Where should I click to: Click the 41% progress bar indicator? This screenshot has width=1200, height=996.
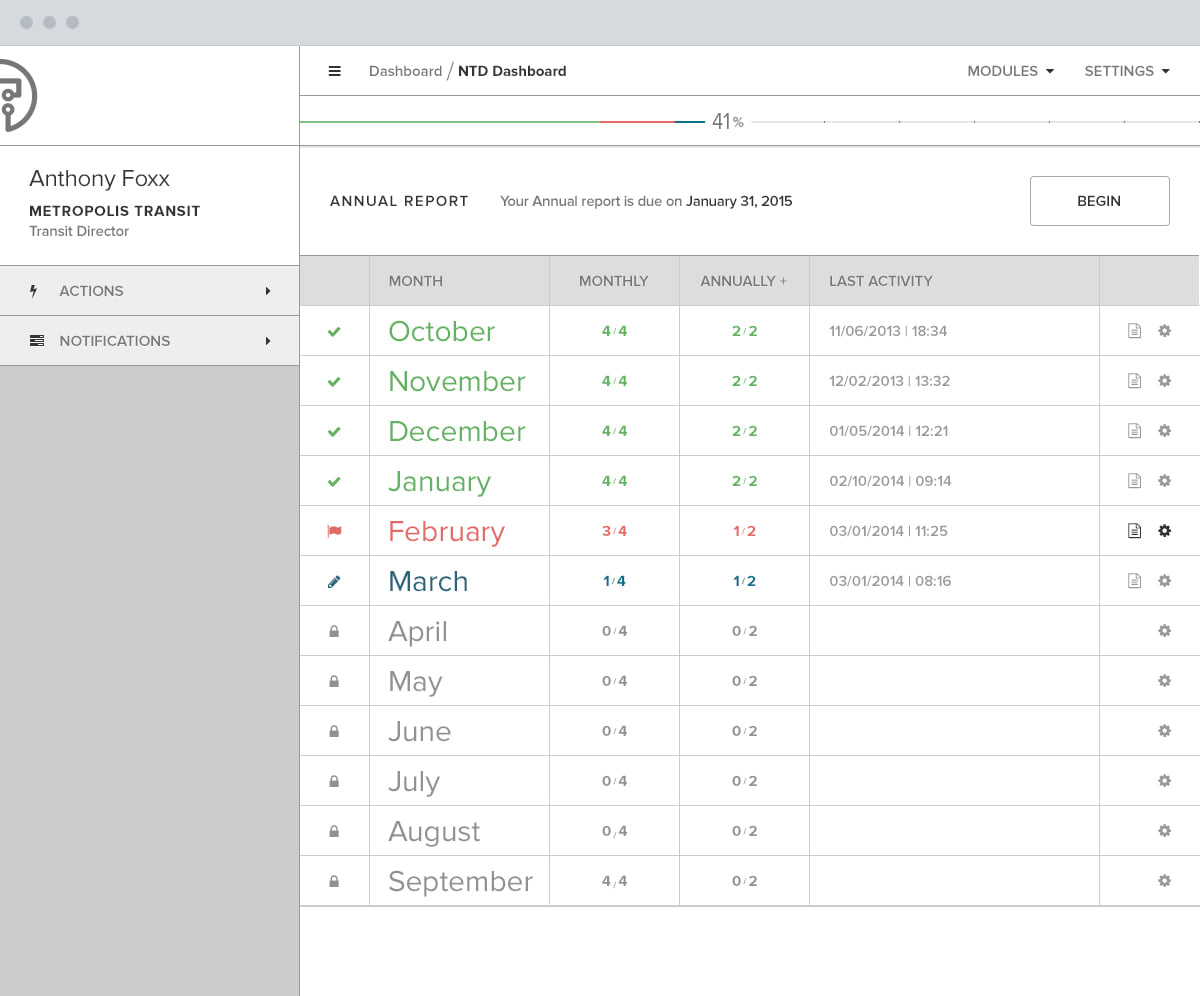pos(727,122)
